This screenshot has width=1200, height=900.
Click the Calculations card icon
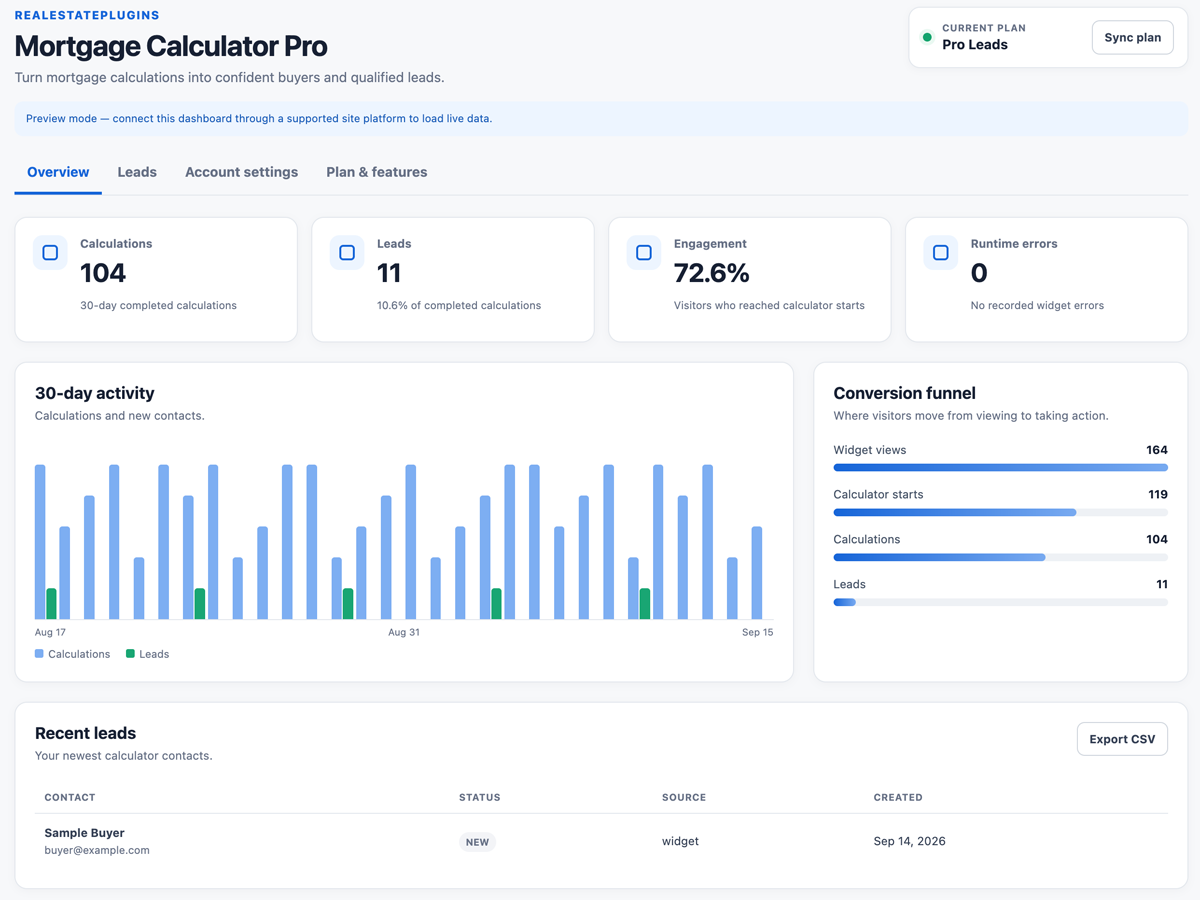point(50,253)
